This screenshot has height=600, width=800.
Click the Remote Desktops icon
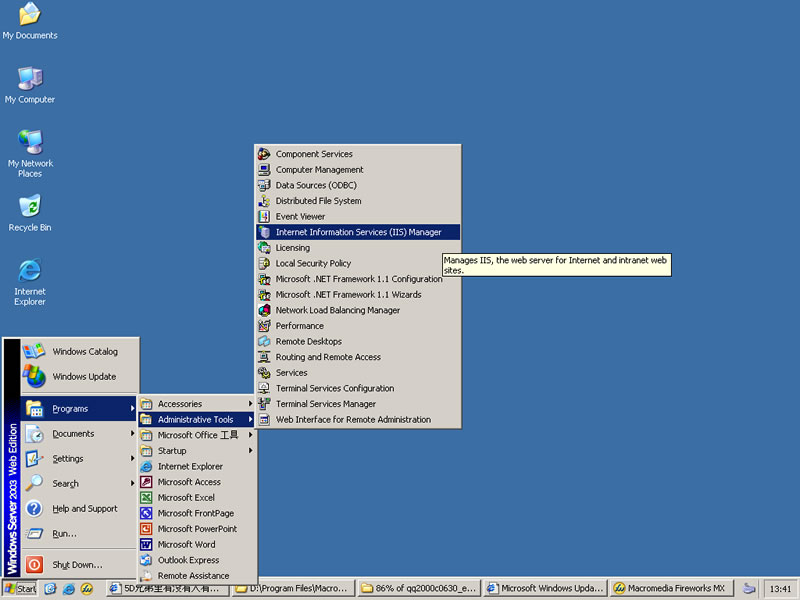click(264, 341)
